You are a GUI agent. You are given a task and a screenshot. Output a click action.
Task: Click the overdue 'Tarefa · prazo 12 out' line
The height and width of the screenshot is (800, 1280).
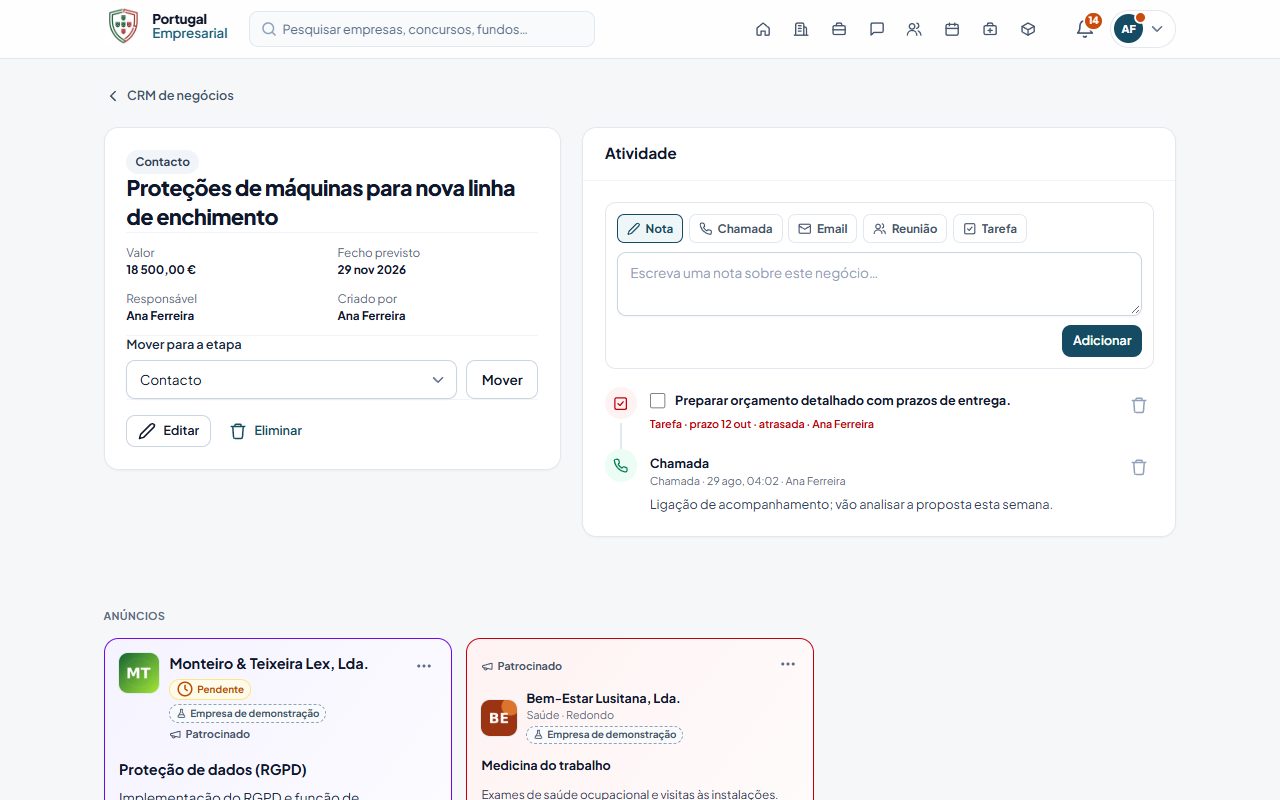(762, 424)
